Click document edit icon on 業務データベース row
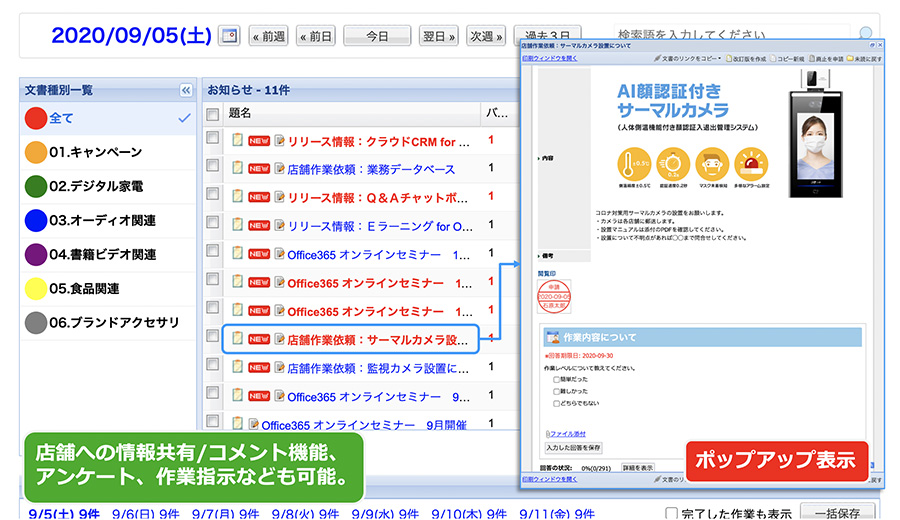The width and height of the screenshot is (900, 520). pos(280,168)
